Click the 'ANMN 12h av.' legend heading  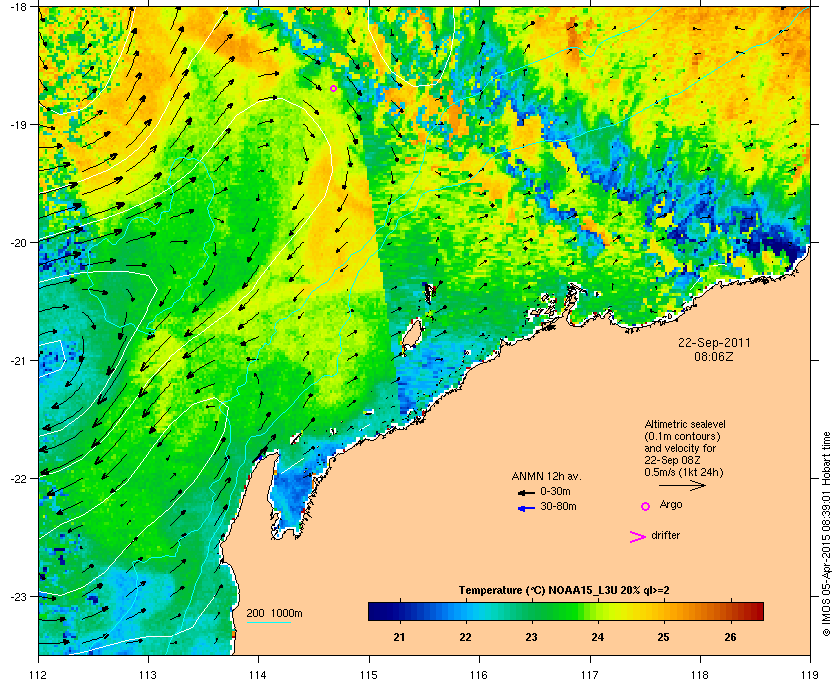pyautogui.click(x=546, y=476)
